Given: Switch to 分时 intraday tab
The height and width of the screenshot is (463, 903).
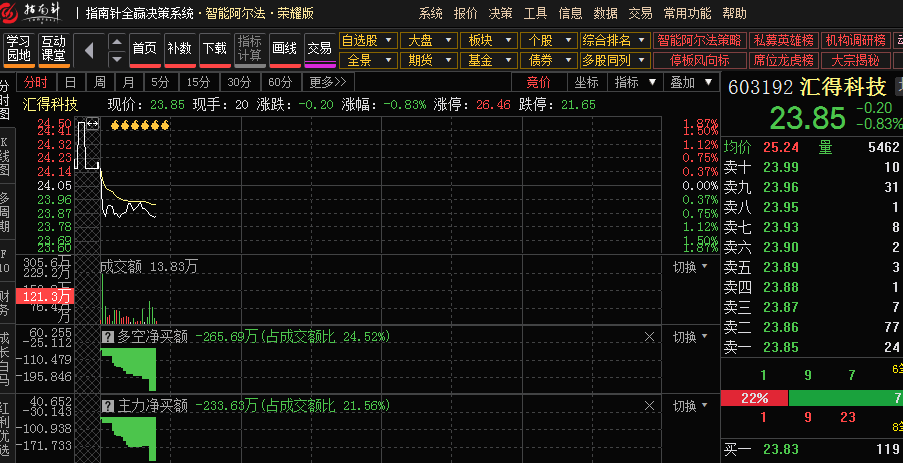Looking at the screenshot, I should click(x=36, y=82).
